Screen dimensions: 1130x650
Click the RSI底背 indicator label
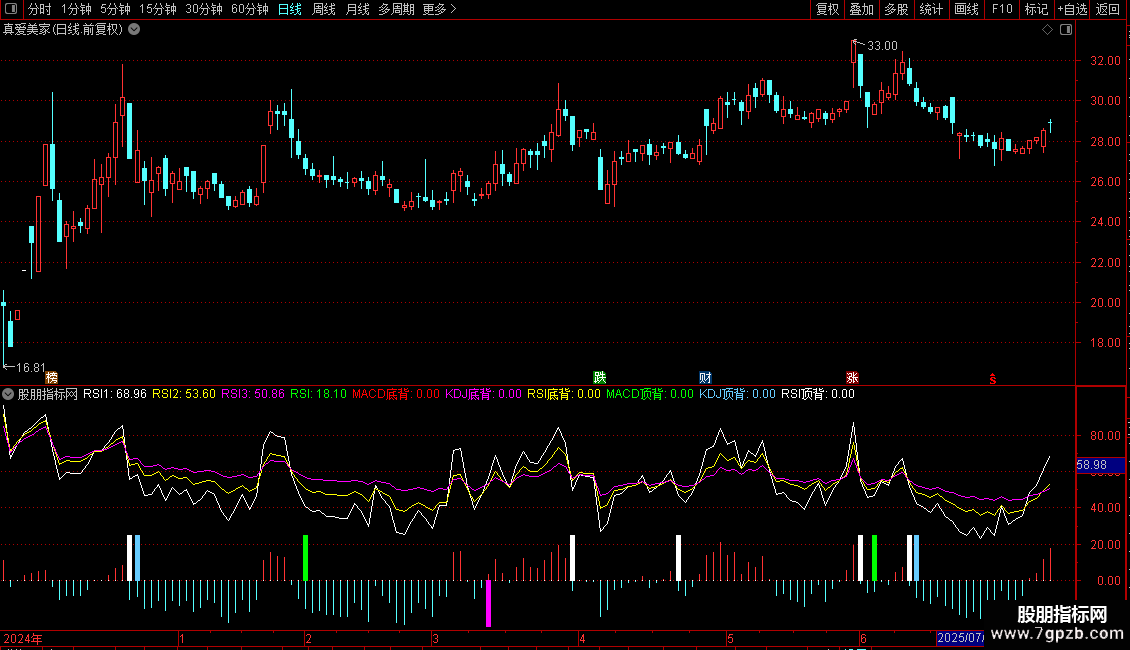coord(564,394)
